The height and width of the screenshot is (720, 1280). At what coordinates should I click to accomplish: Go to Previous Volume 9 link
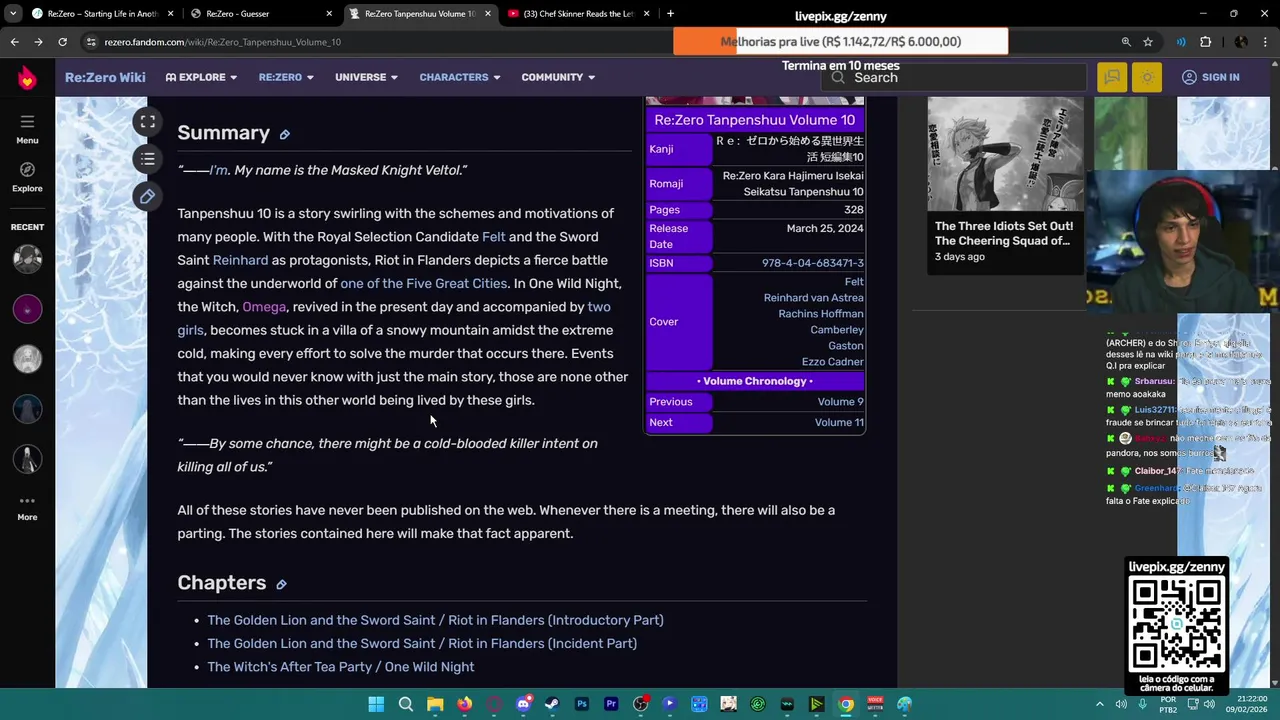tap(840, 402)
